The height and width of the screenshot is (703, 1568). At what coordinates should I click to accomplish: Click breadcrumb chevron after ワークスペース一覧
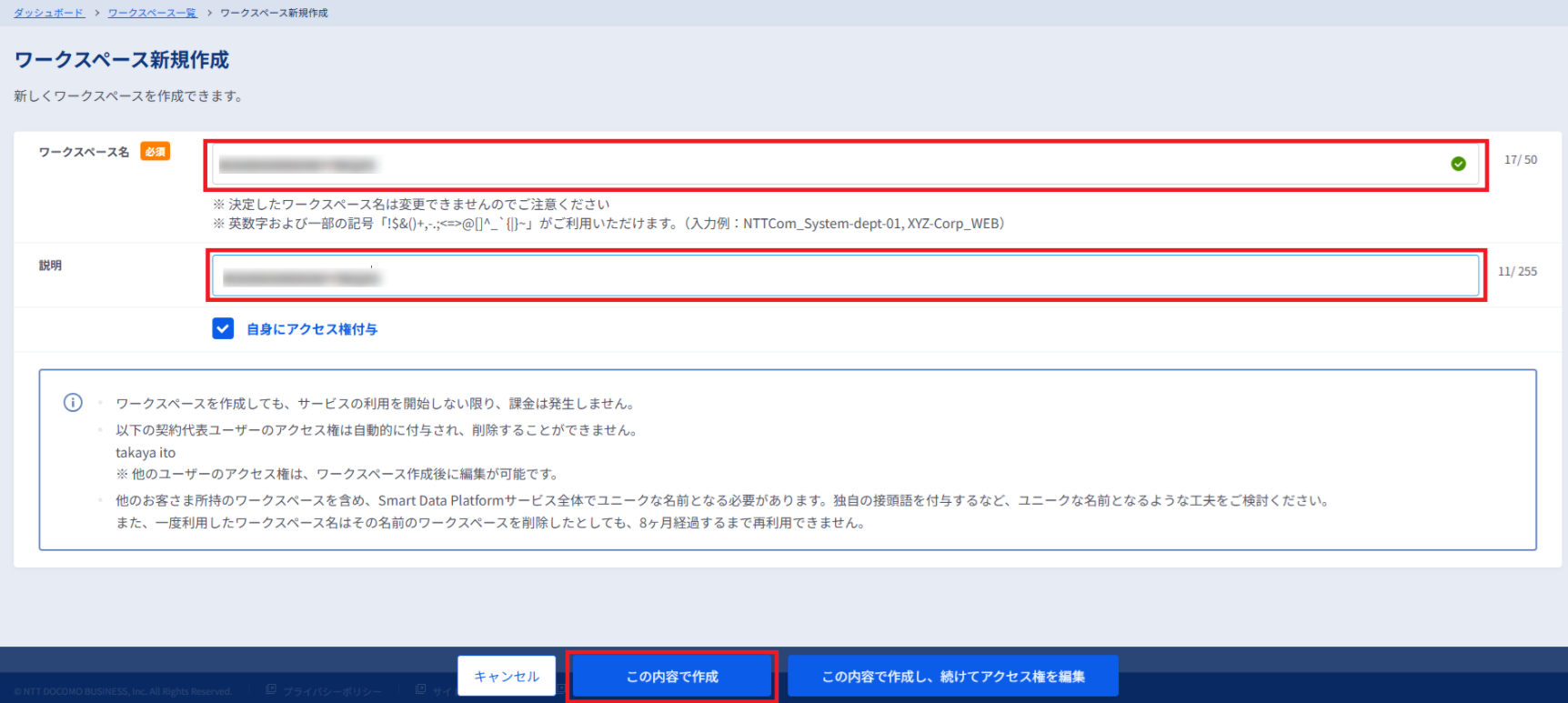point(209,13)
